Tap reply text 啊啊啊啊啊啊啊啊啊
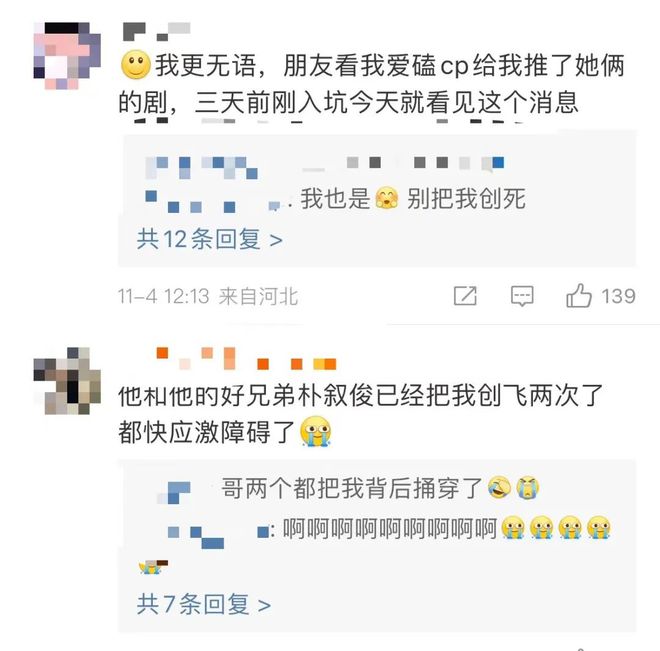 390,528
